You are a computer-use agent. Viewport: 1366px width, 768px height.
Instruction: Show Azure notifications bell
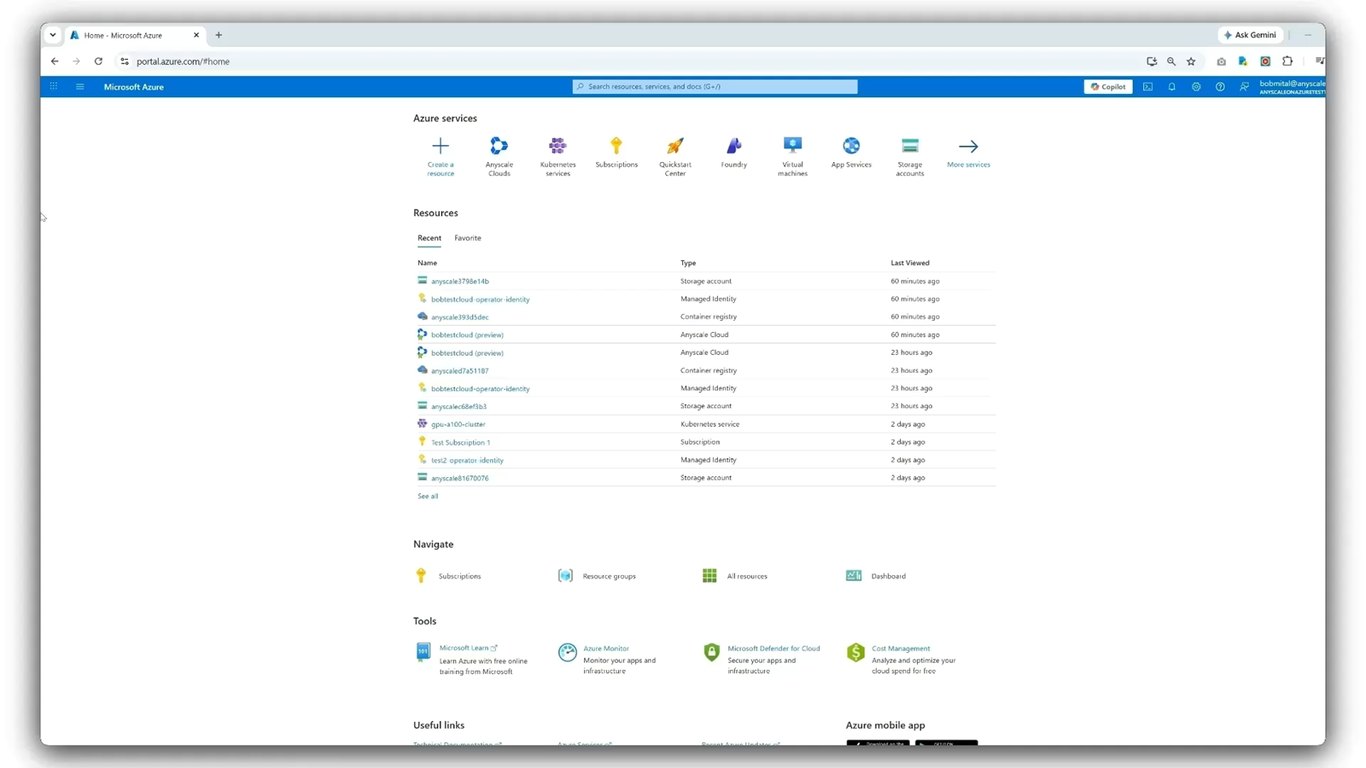coord(1172,87)
